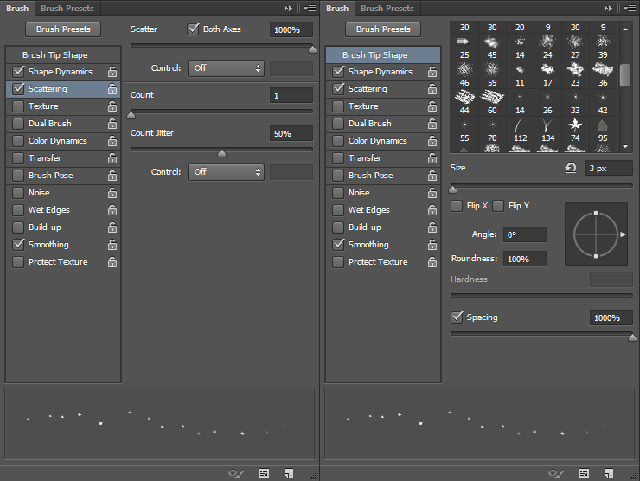The width and height of the screenshot is (640, 481).
Task: Switch to Brush Presets tab in Scattering panel
Action: pos(65,8)
